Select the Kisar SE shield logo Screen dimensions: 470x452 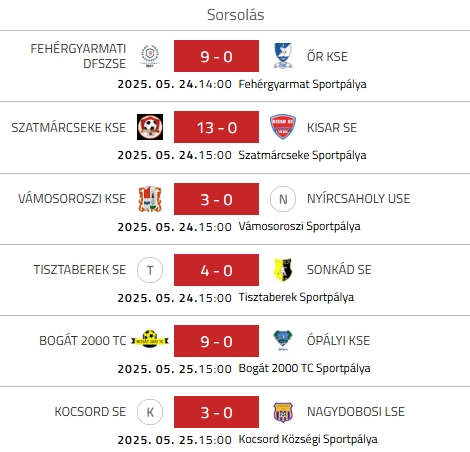(x=283, y=127)
